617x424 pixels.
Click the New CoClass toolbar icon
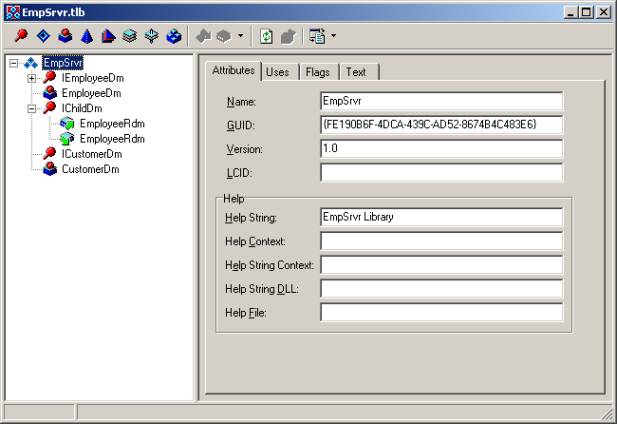click(65, 36)
